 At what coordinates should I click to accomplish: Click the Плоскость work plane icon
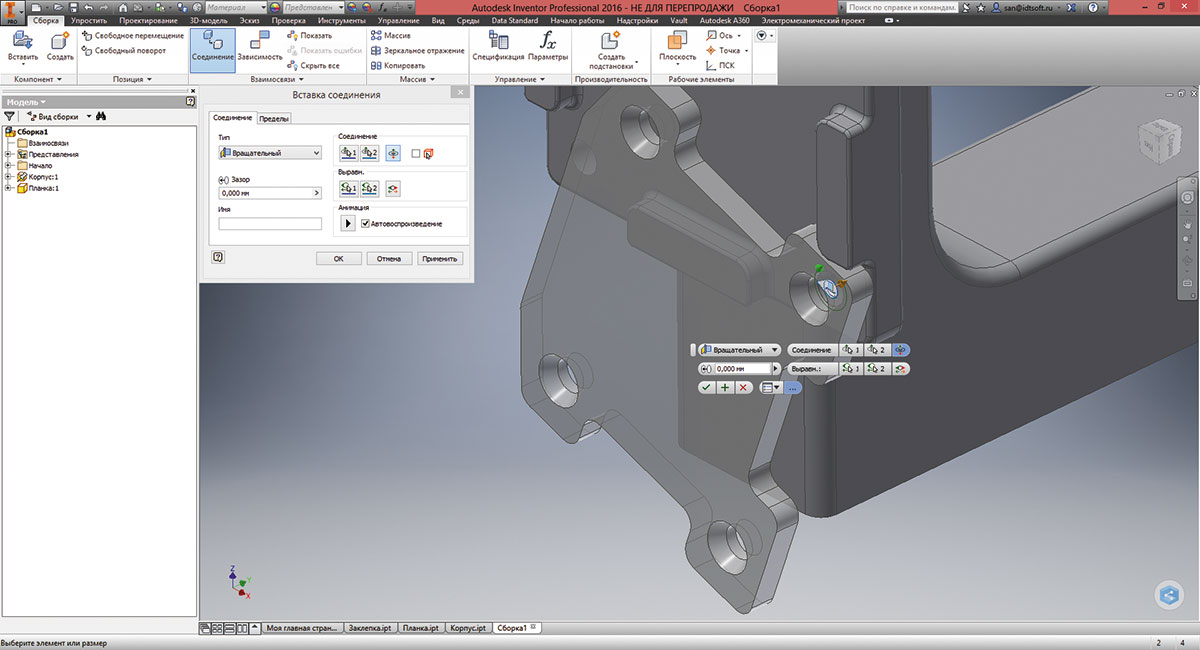point(677,42)
